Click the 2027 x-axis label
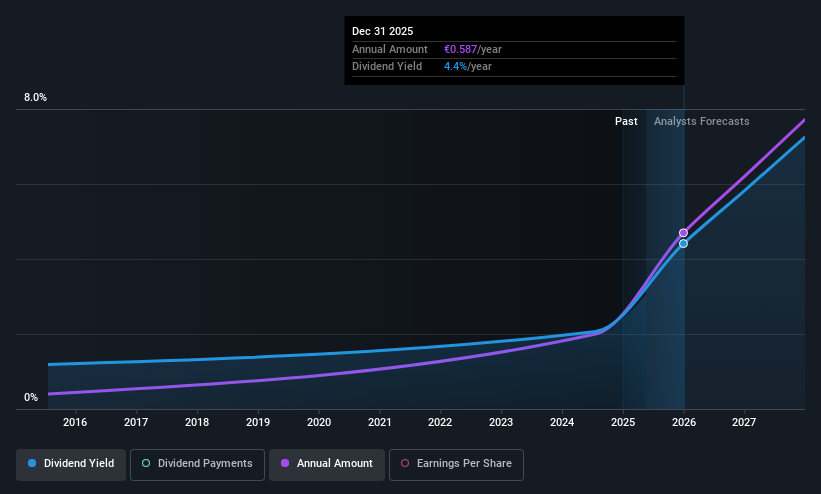The image size is (821, 494). [744, 422]
